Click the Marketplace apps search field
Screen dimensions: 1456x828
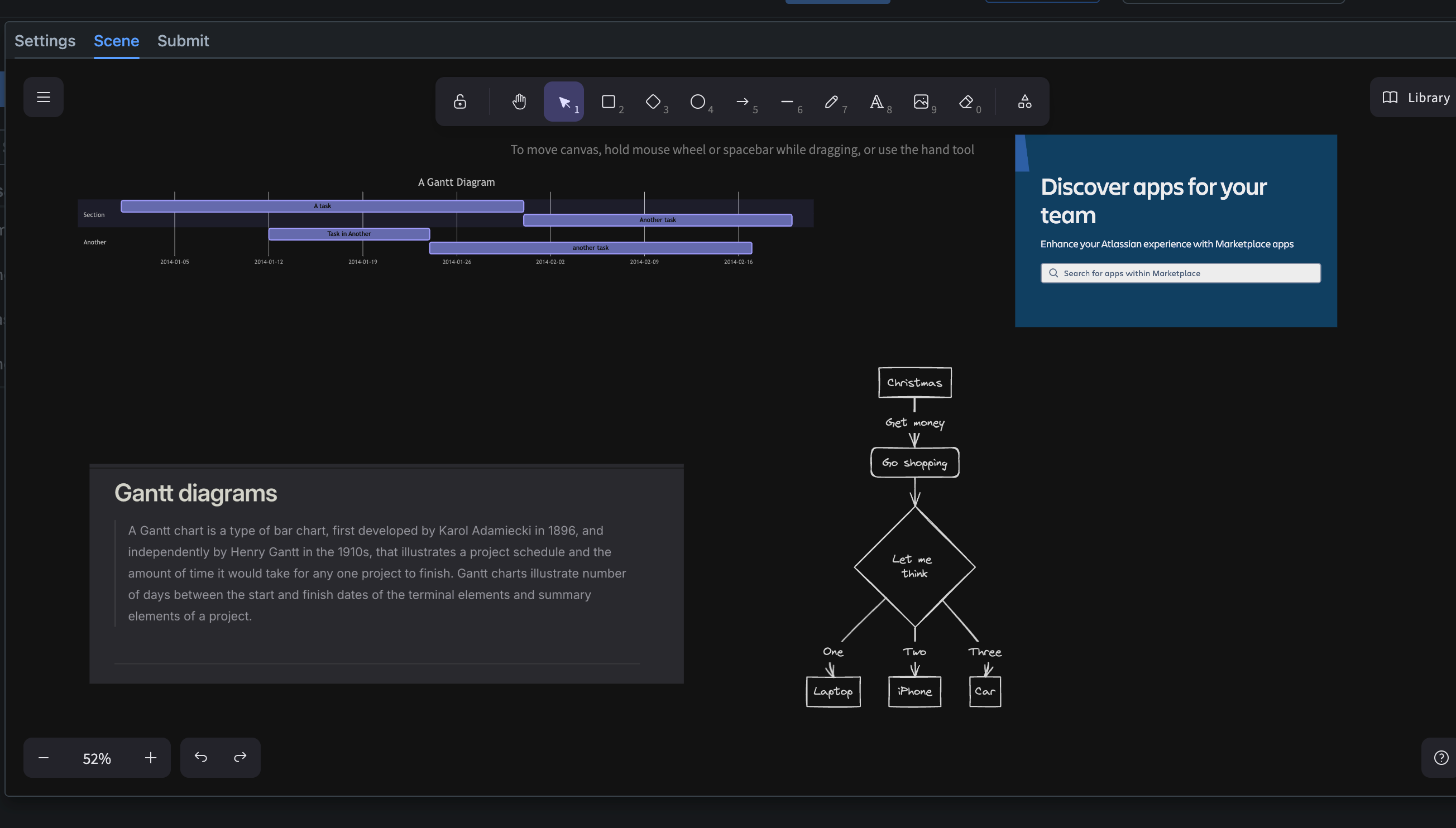click(1181, 273)
